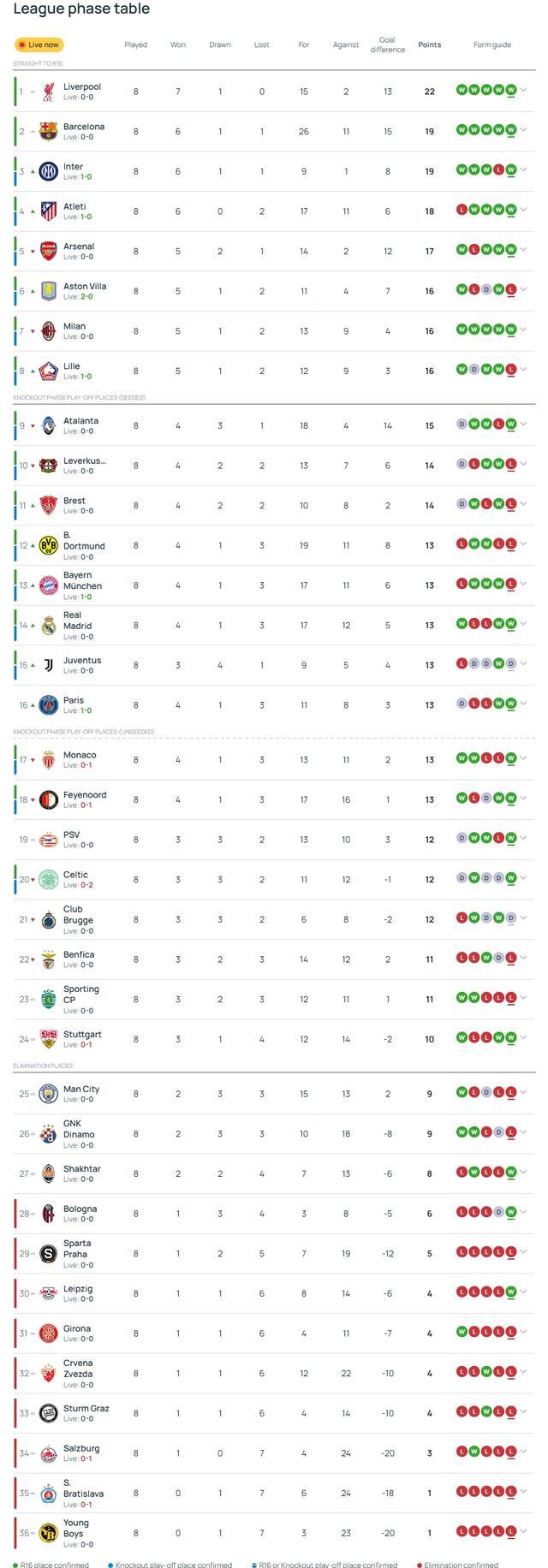Click the Won column header
Image resolution: width=548 pixels, height=1568 pixels.
(x=178, y=45)
